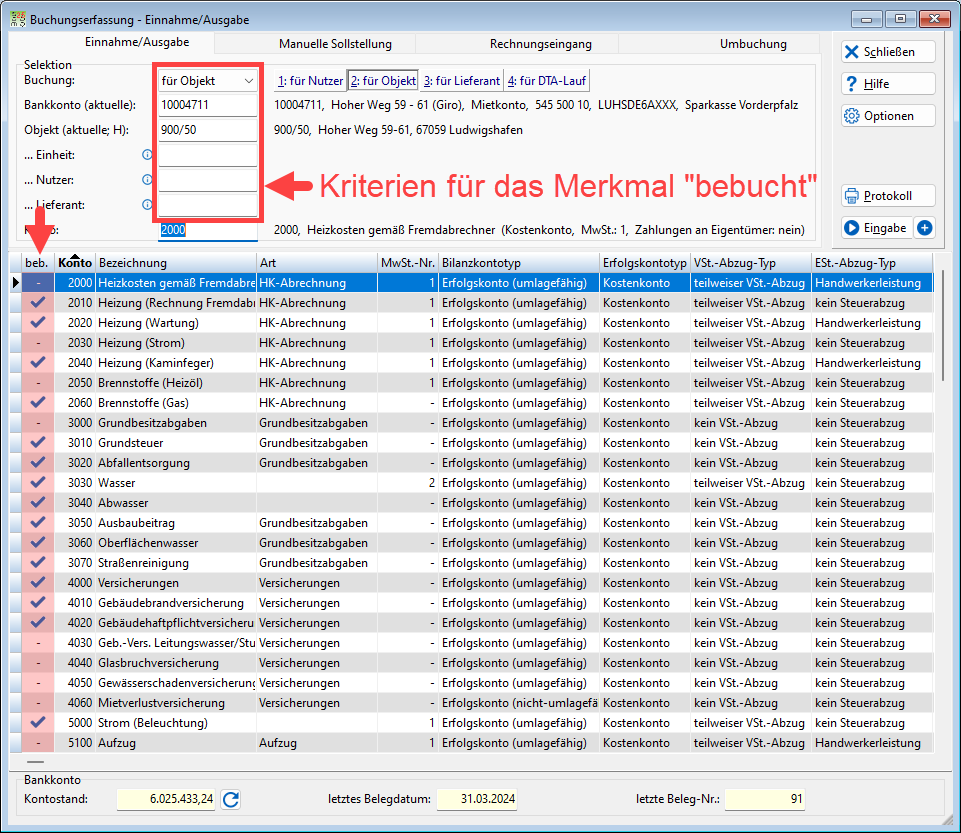Toggle beb. checkmark for row 2020 Heizung (Wartung)

38,322
